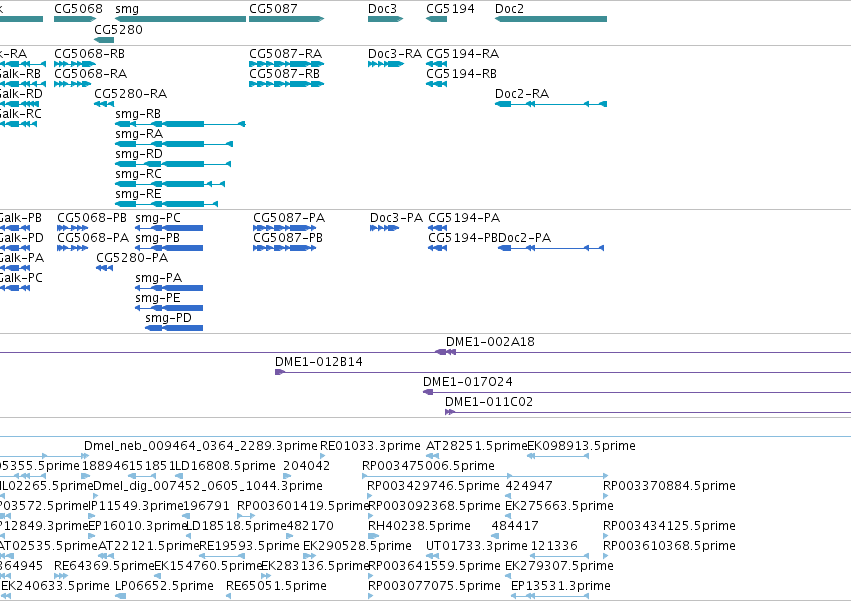
Task: Select the smg-RE transcript label
Action: pos(138,194)
